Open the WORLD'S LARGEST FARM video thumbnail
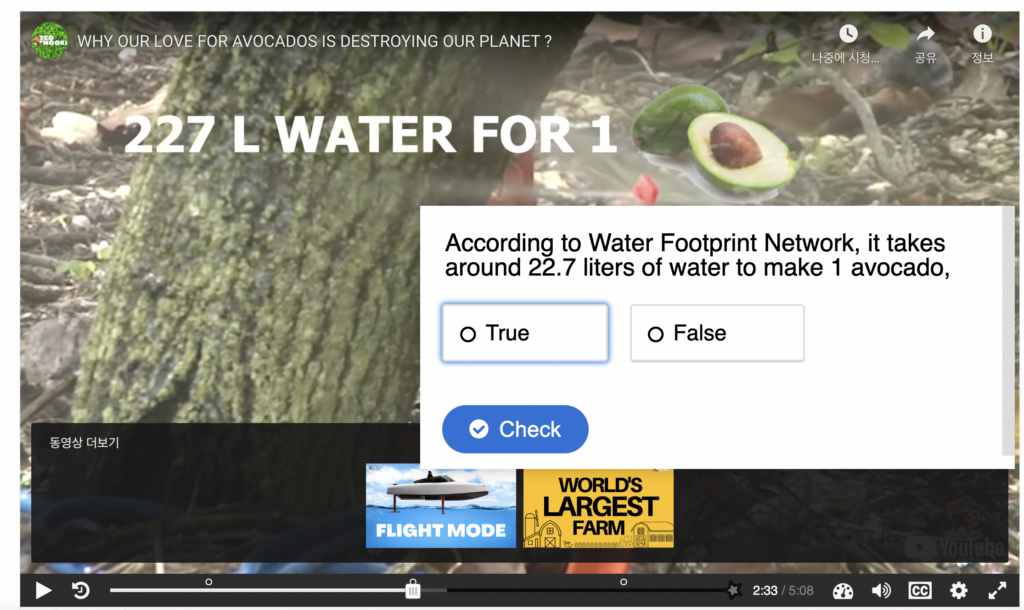Screen dimensions: 1024x610 (598, 508)
